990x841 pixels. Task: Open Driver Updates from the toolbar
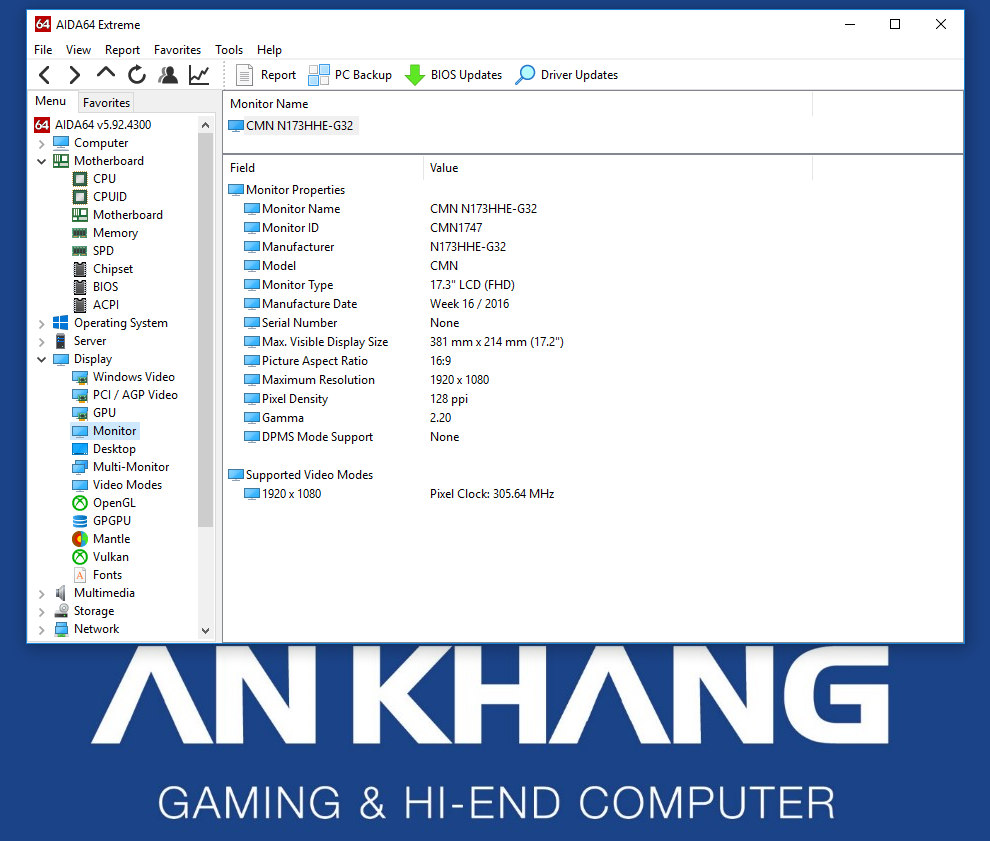566,75
